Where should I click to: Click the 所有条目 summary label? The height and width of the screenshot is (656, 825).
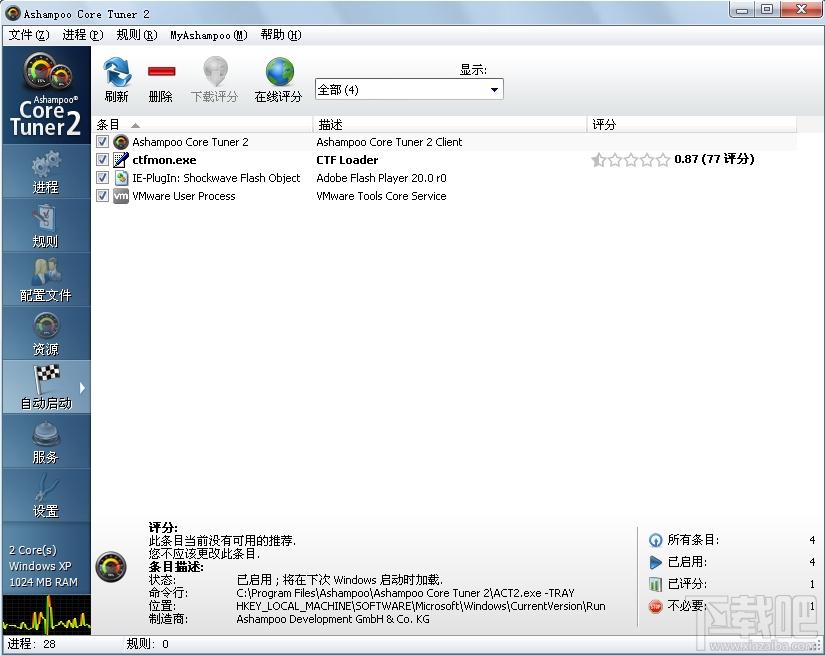(x=693, y=540)
